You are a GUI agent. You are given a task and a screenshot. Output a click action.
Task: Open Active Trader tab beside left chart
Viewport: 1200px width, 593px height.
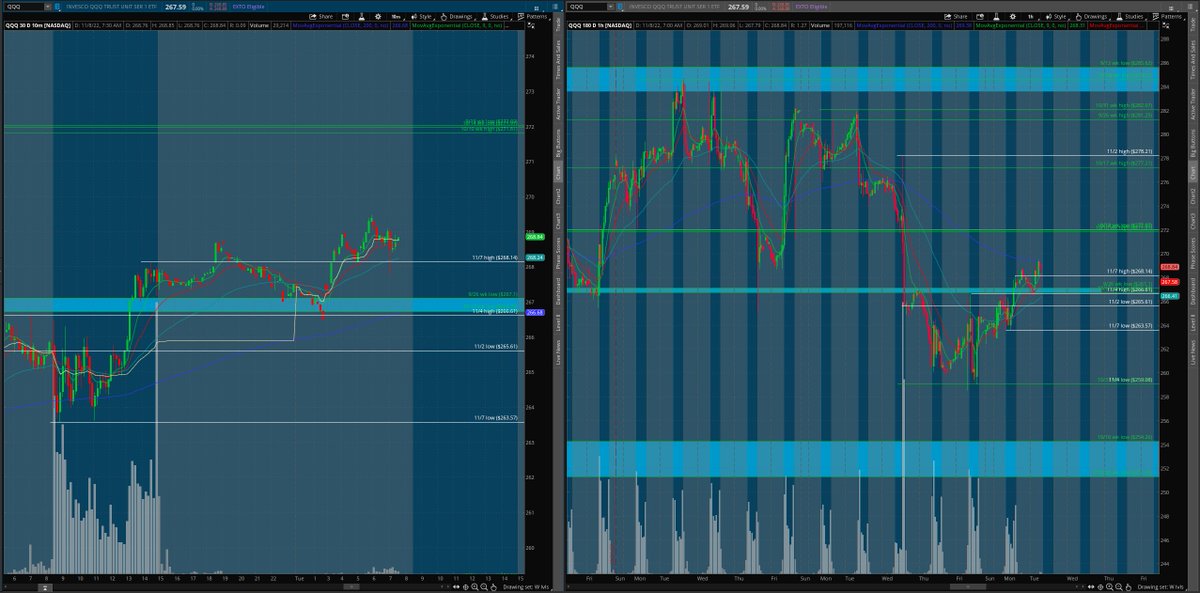[557, 105]
